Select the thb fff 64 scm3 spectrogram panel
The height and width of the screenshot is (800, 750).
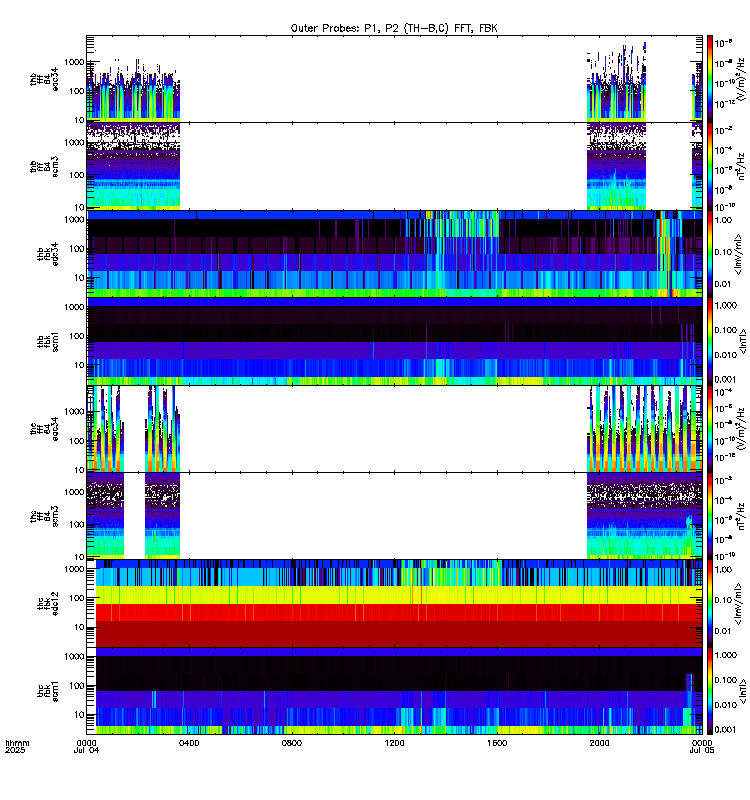tap(394, 166)
